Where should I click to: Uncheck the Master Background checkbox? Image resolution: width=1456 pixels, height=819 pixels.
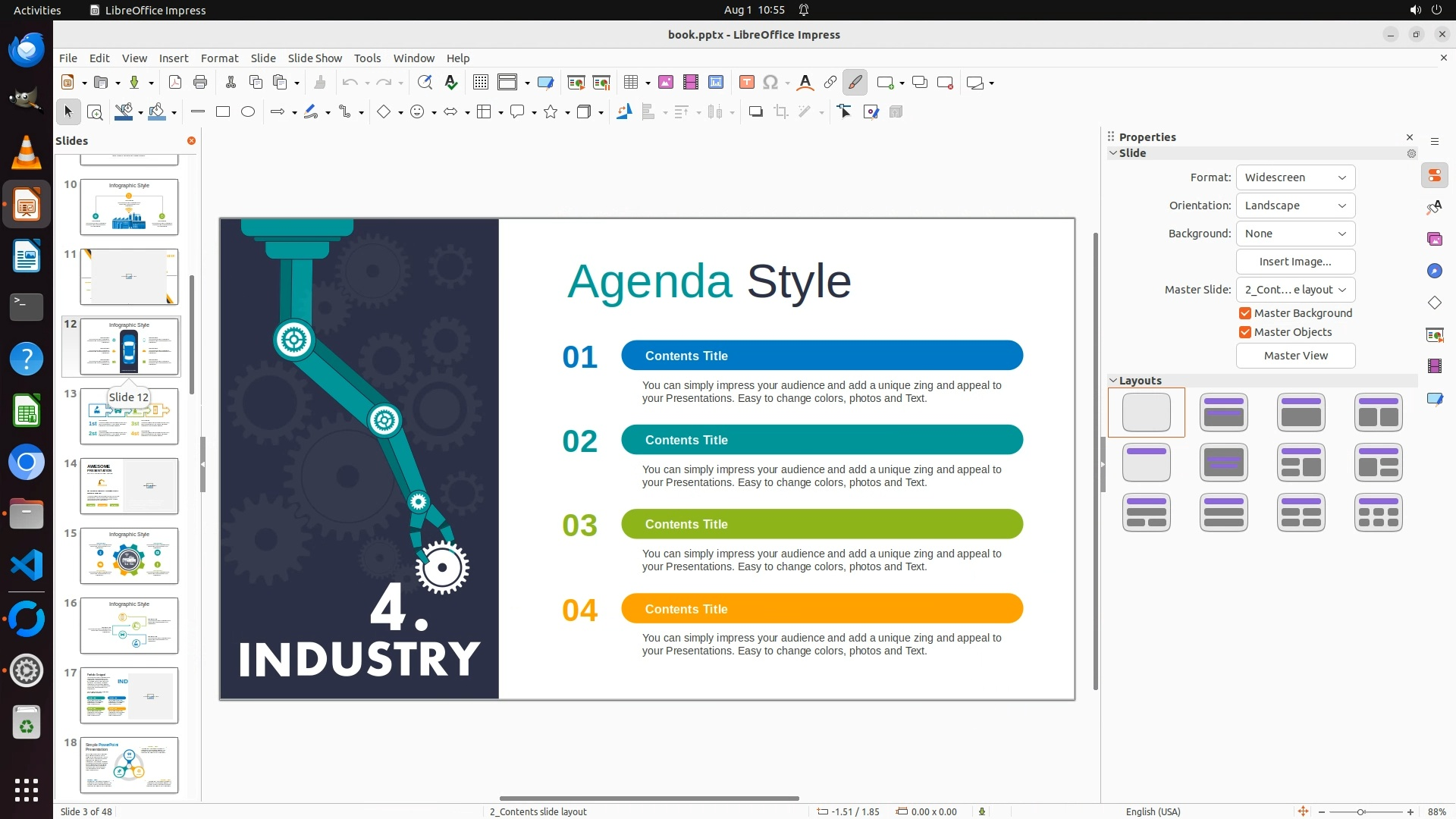pyautogui.click(x=1245, y=313)
